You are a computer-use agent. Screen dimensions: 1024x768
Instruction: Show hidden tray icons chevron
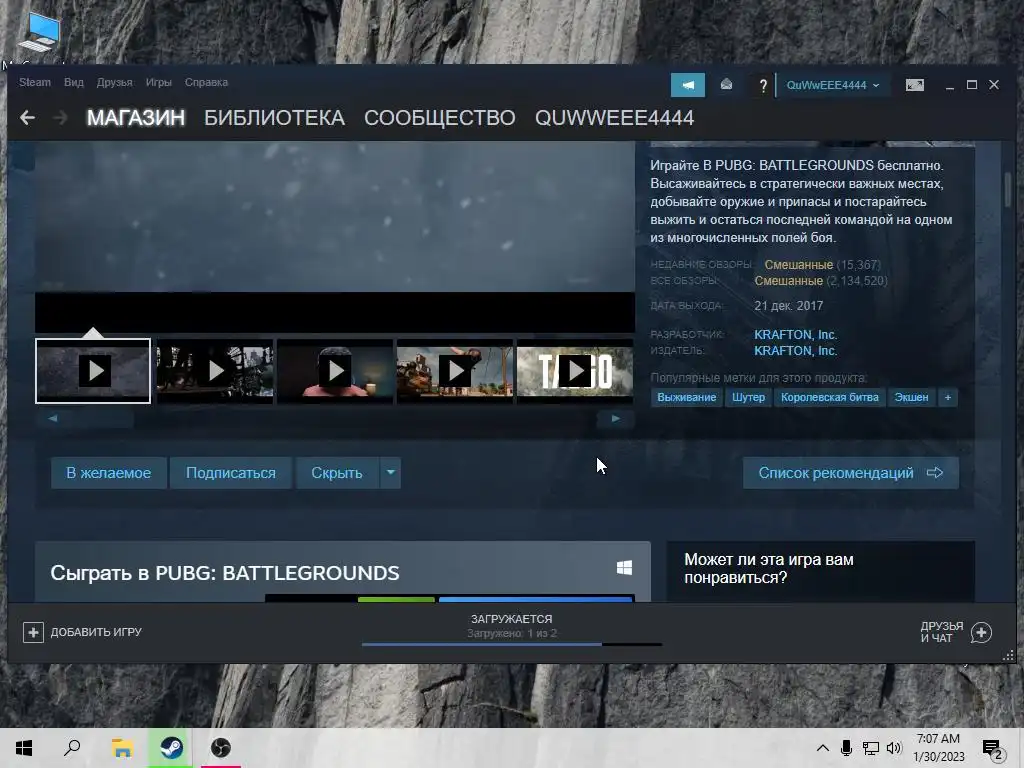pyautogui.click(x=823, y=748)
